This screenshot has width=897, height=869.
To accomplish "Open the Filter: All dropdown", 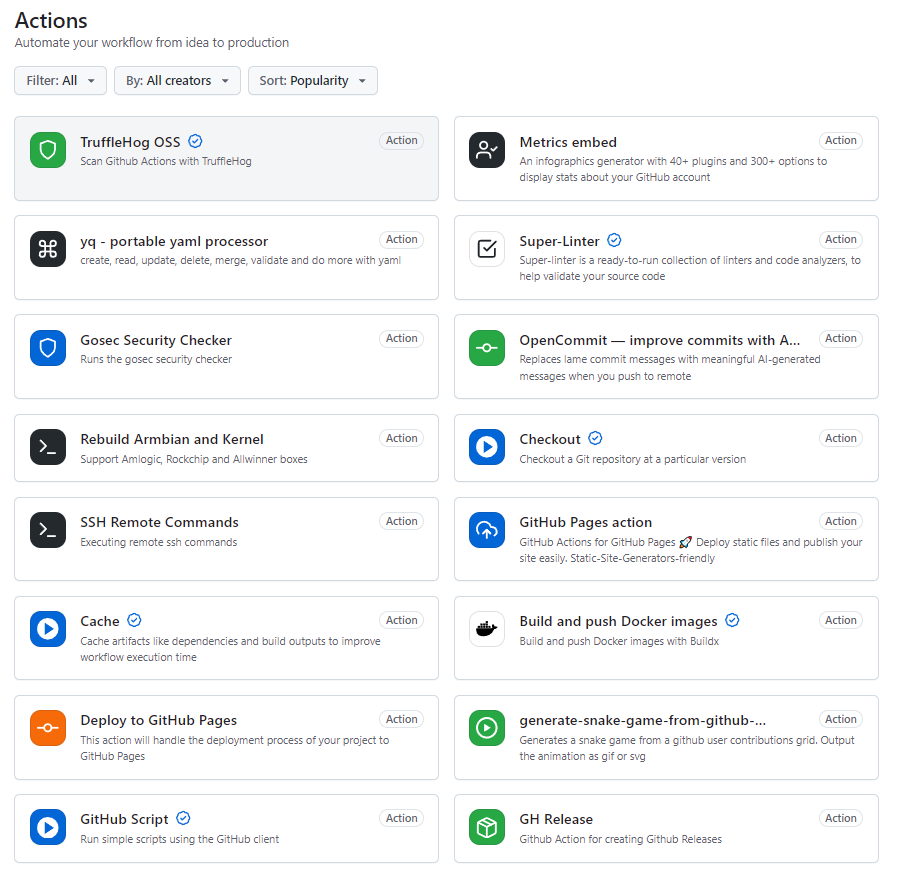I will tap(61, 81).
